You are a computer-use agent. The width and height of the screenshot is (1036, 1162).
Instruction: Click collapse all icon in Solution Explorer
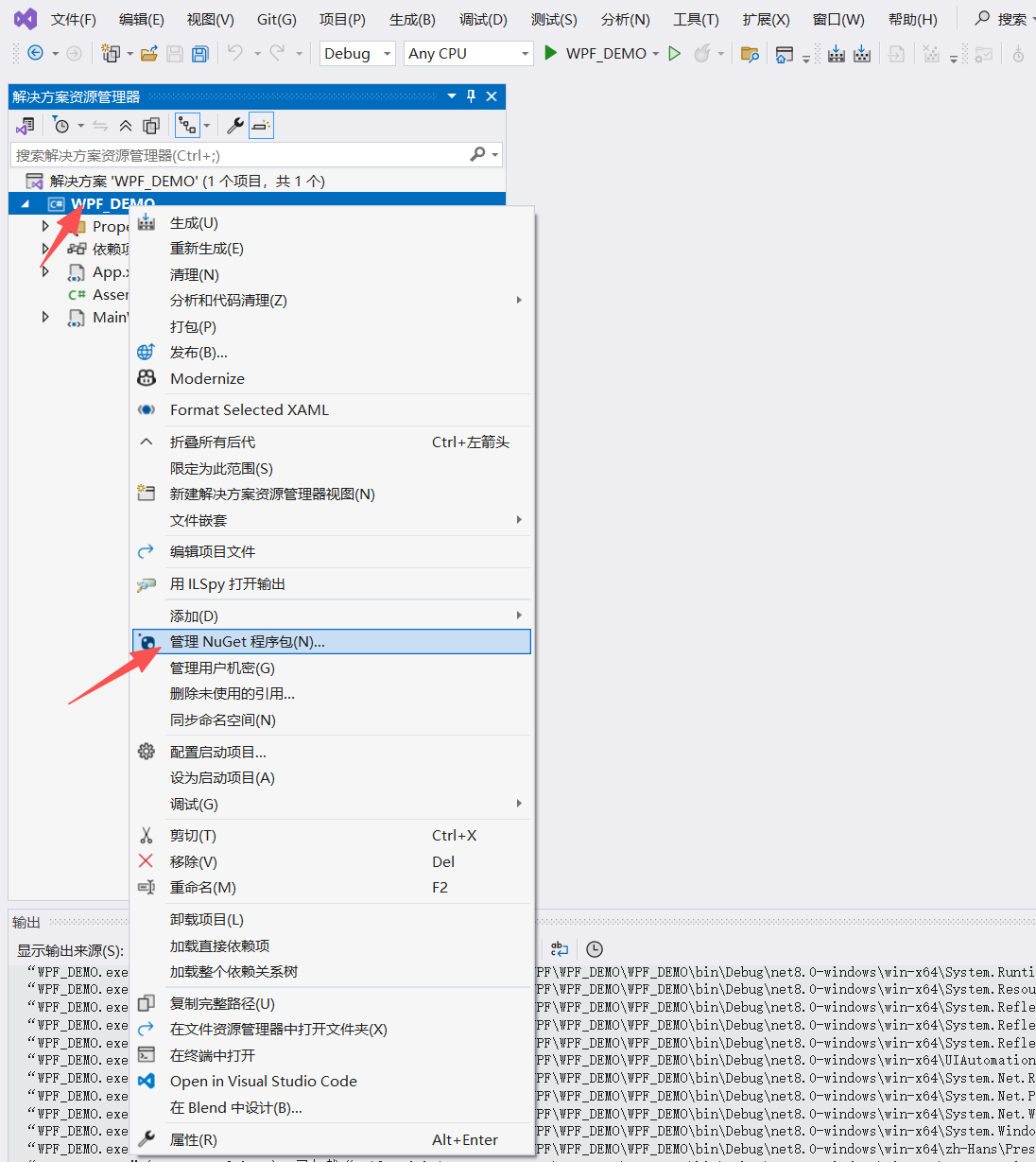[126, 126]
